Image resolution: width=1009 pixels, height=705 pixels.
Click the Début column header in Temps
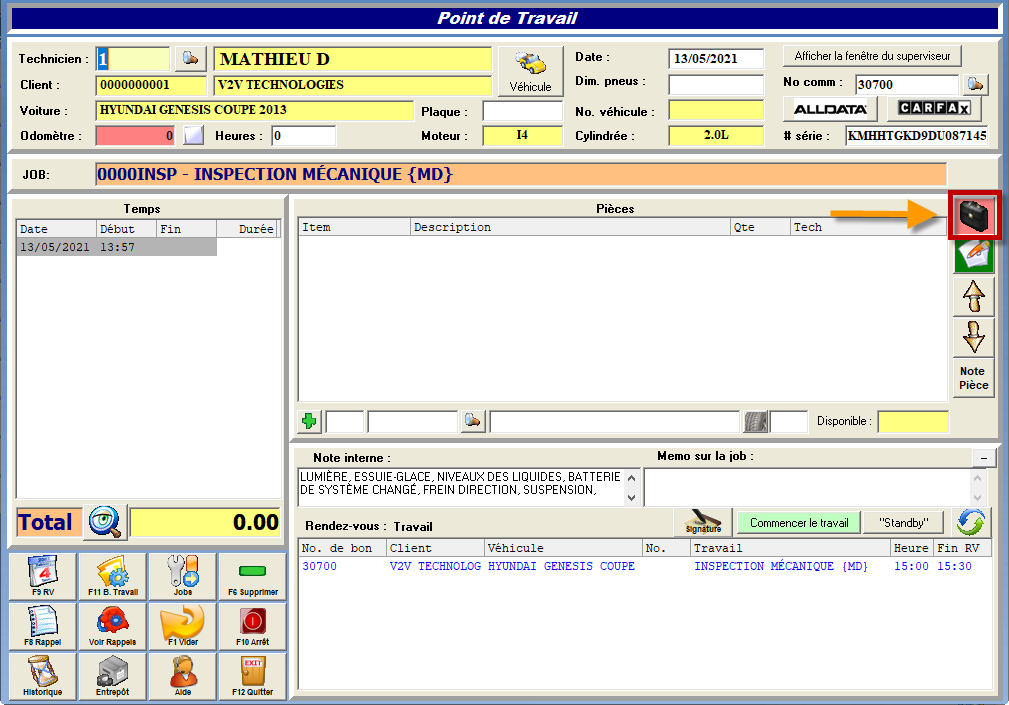[126, 229]
